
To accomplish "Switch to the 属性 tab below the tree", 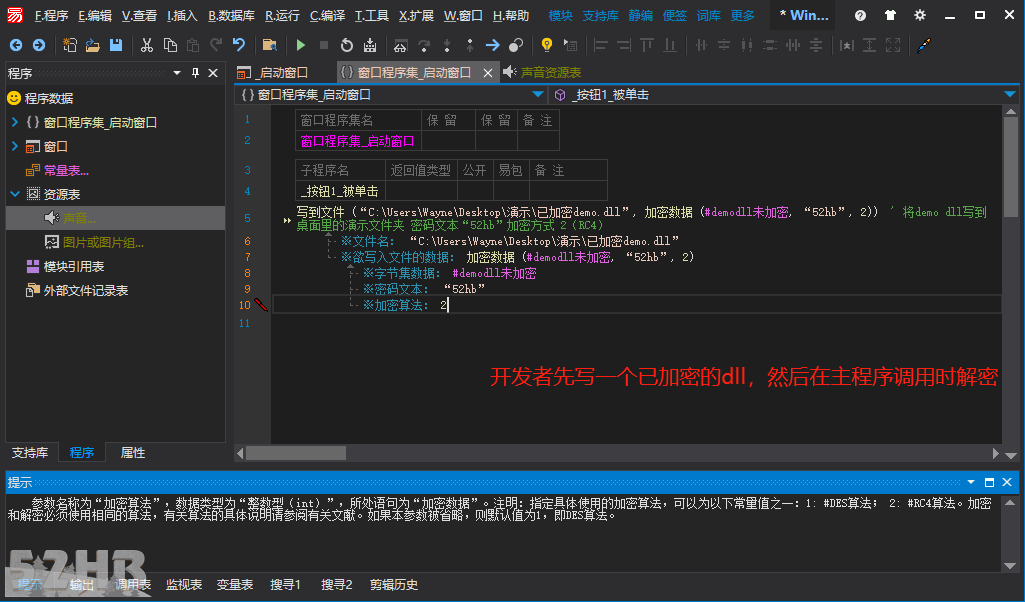I will coord(133,452).
